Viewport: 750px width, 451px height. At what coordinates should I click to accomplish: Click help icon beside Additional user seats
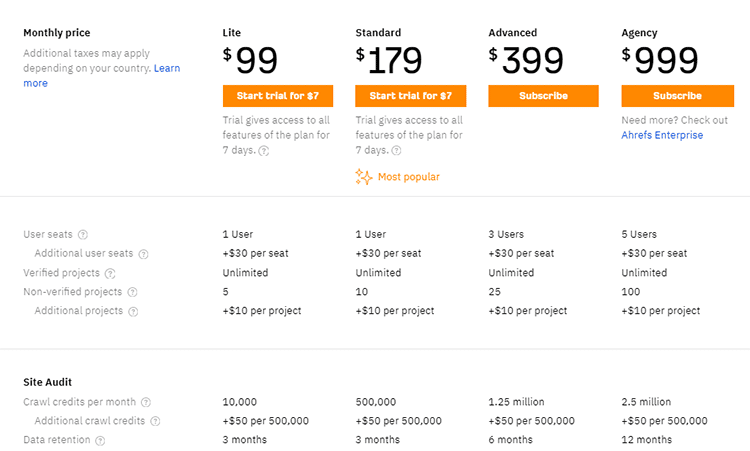tap(144, 254)
